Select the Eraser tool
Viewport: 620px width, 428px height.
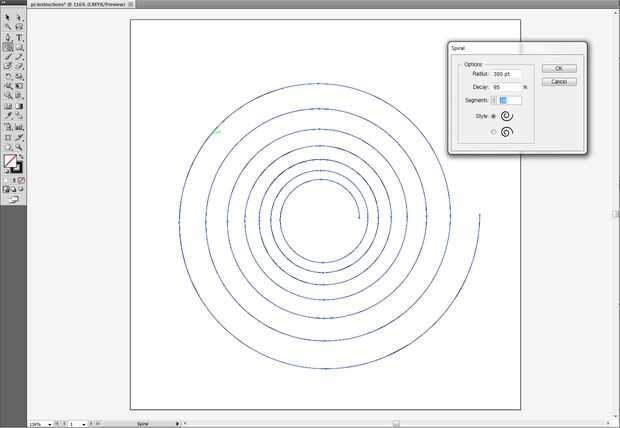(x=19, y=66)
